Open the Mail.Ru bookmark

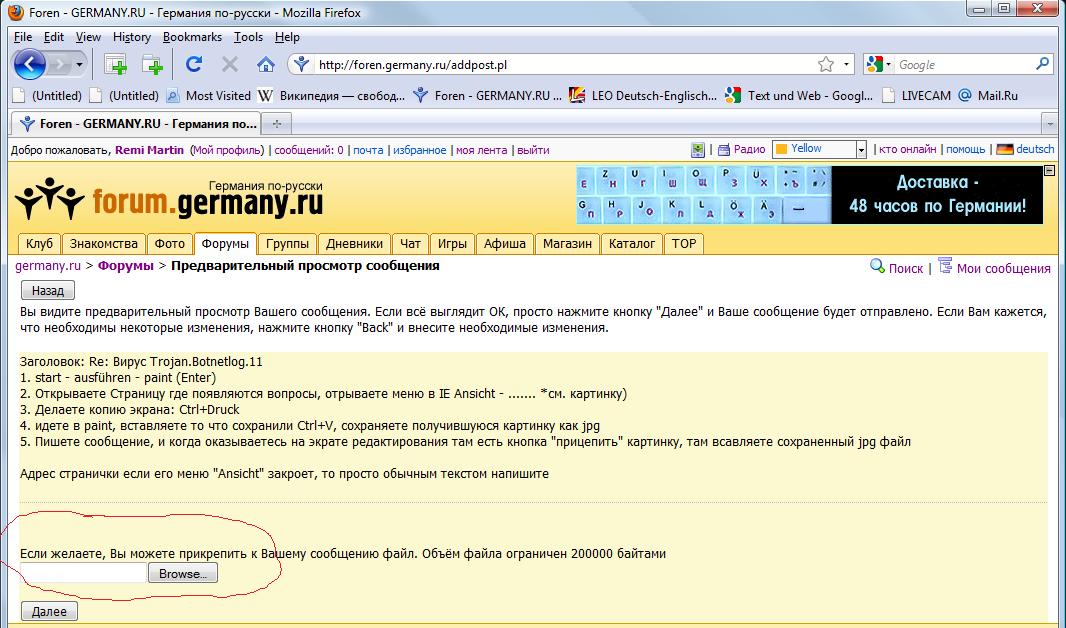point(988,96)
